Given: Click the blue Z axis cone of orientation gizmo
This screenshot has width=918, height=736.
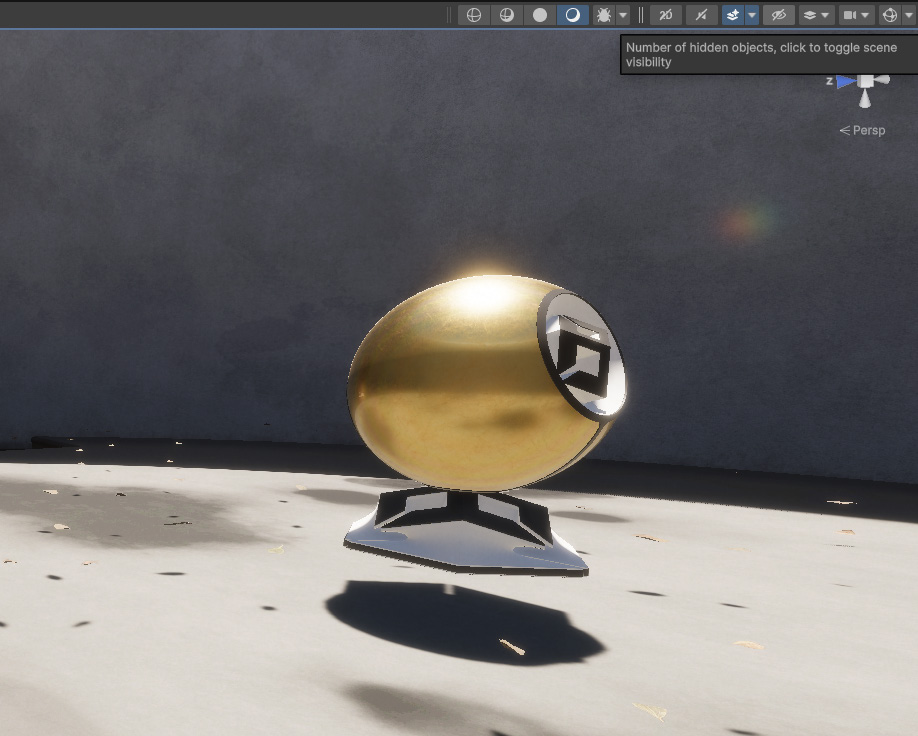Looking at the screenshot, I should [x=845, y=82].
